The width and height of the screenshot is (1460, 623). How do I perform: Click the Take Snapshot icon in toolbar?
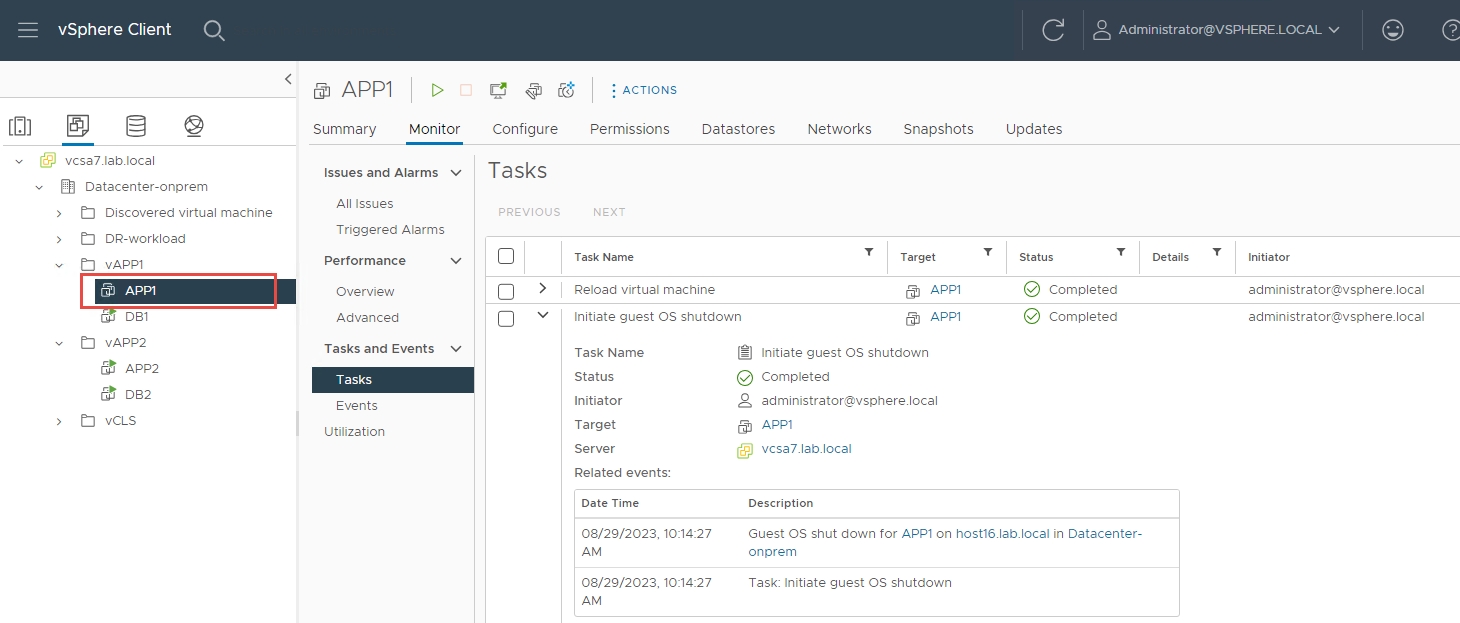coord(566,90)
